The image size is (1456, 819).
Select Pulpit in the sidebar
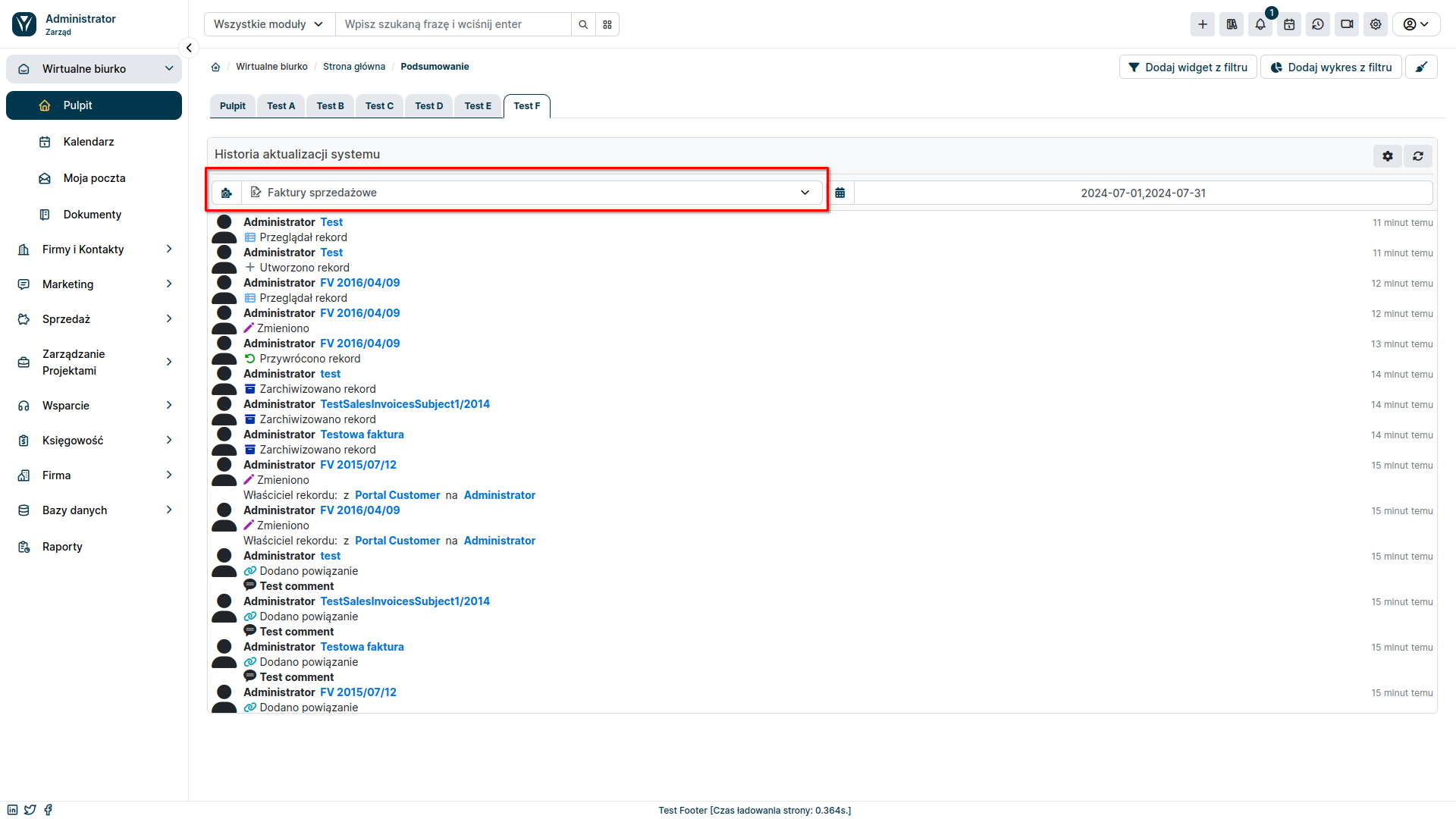click(x=94, y=105)
